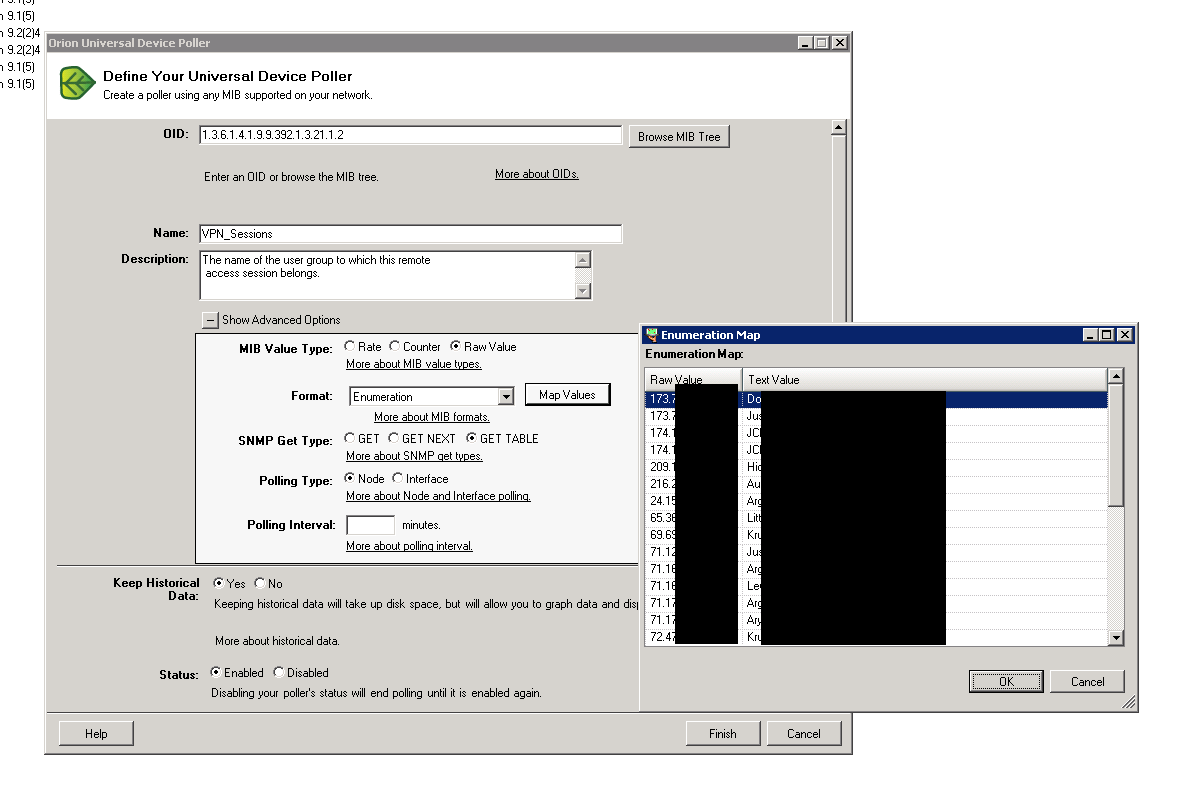Select the 72.47 raw value row
Image resolution: width=1189 pixels, height=802 pixels.
tap(876, 637)
